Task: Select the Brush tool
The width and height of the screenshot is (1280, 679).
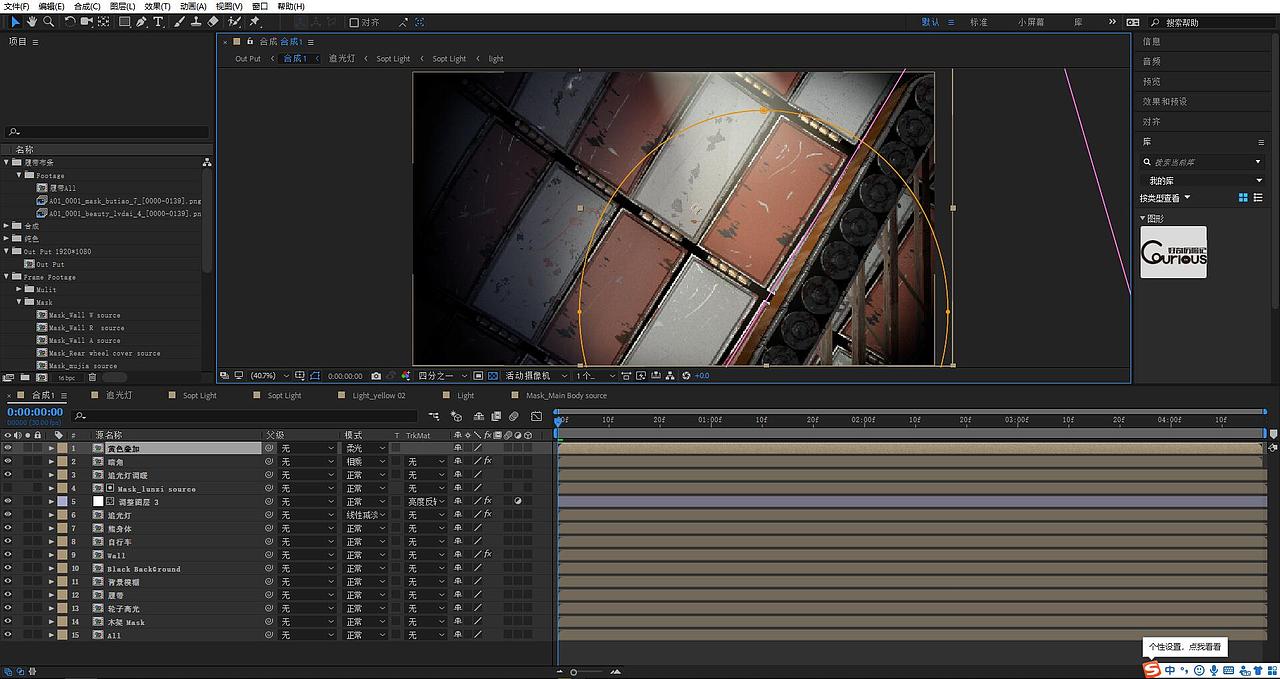Action: click(x=177, y=21)
